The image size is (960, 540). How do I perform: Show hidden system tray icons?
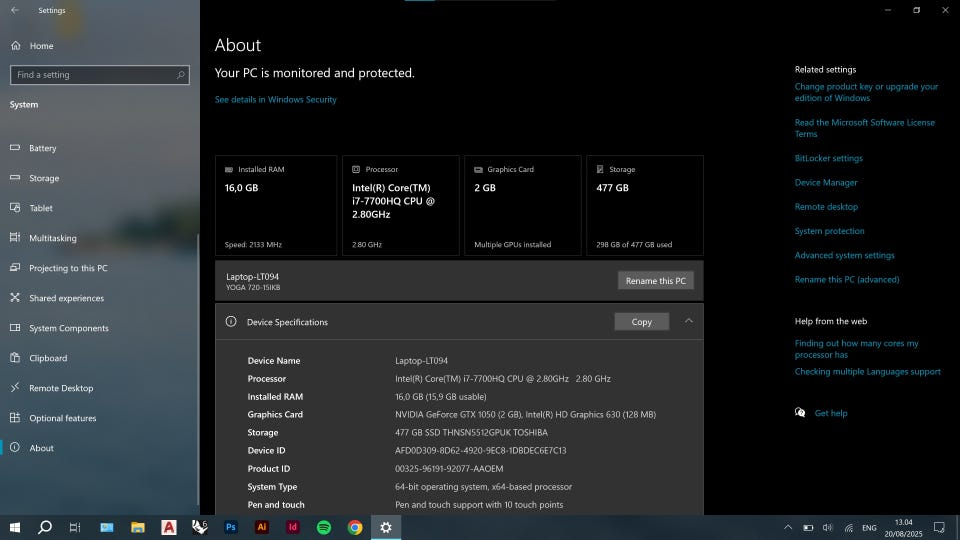(788, 527)
